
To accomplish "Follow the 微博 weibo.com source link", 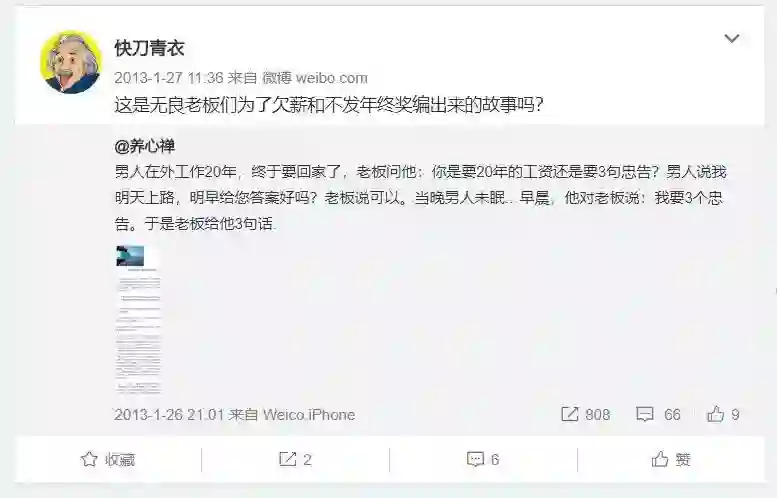I will point(315,78).
